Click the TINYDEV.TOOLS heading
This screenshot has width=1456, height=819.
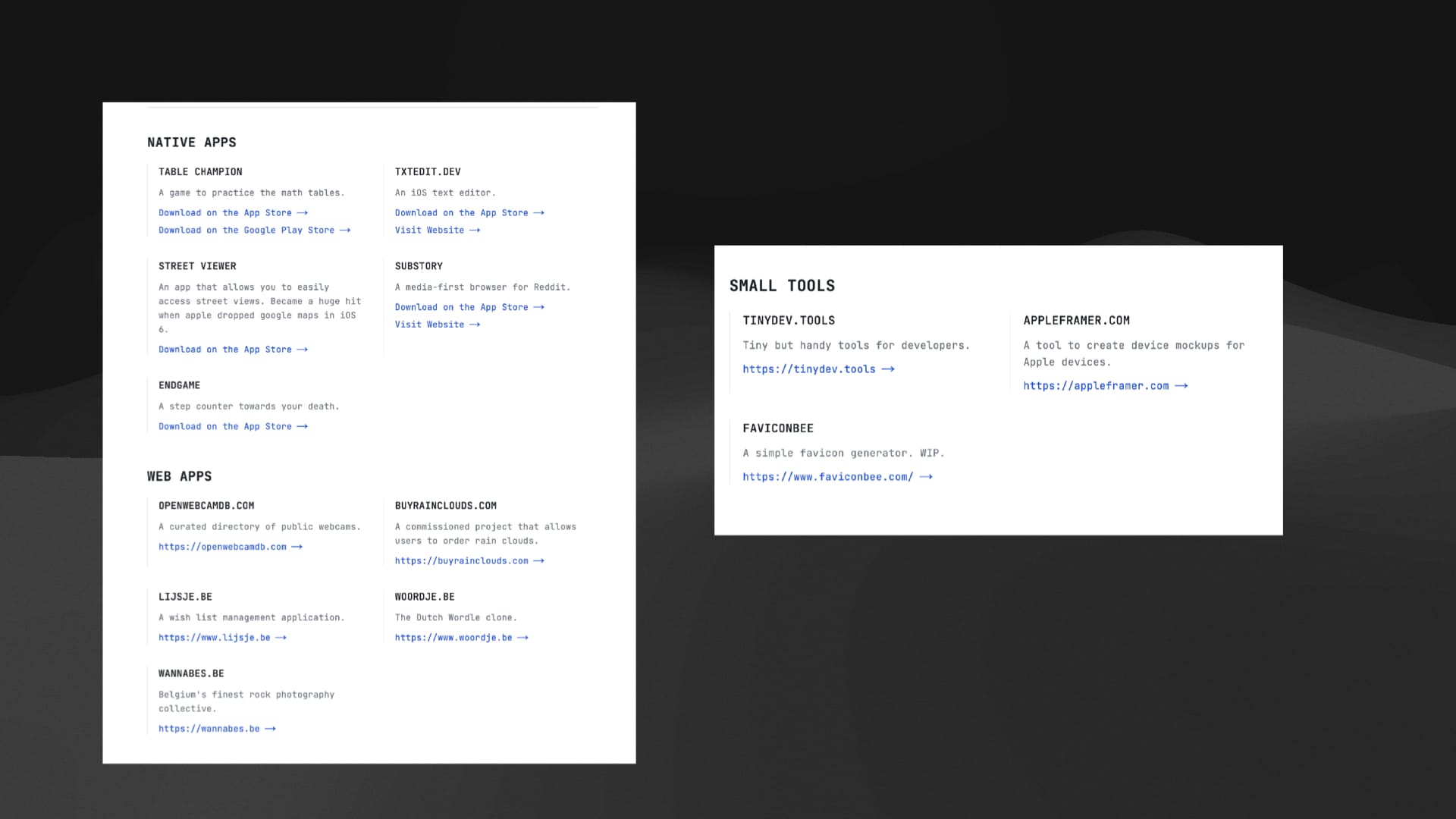click(789, 321)
